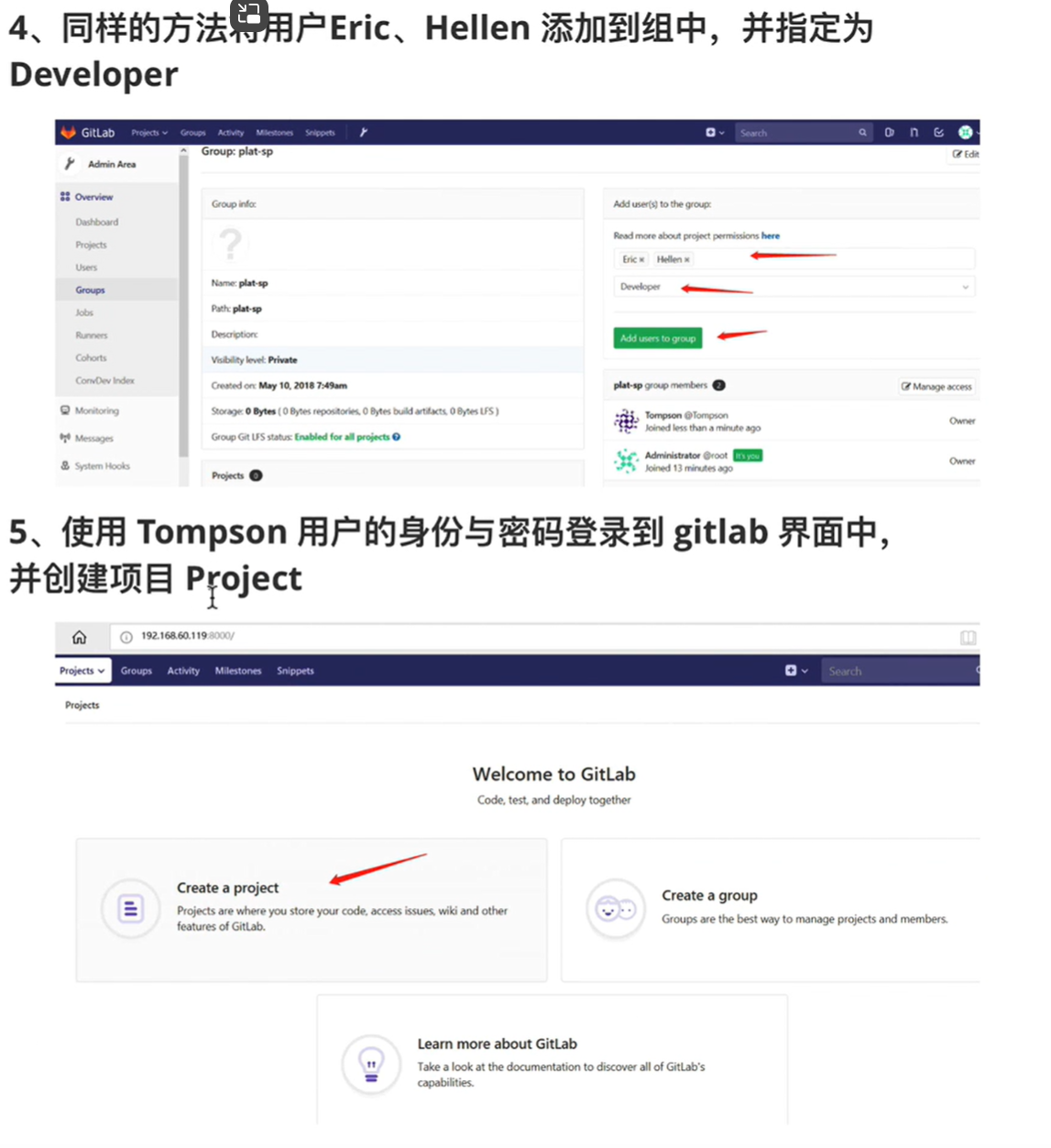Open the Tompson member name link

[662, 415]
